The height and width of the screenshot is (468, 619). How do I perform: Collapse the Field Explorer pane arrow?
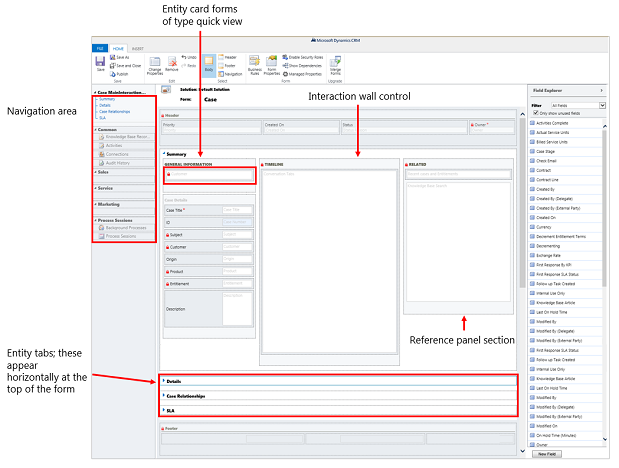(601, 90)
